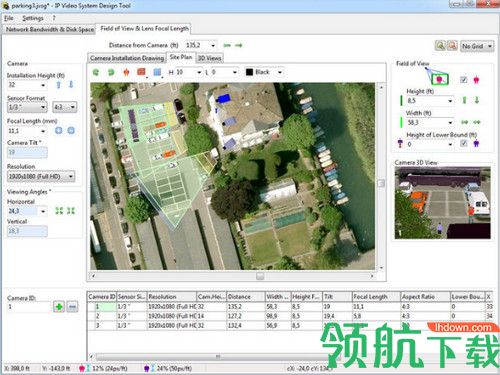Switch to Network Bandwidth & Disk Space tab
The image size is (500, 375).
(x=50, y=29)
